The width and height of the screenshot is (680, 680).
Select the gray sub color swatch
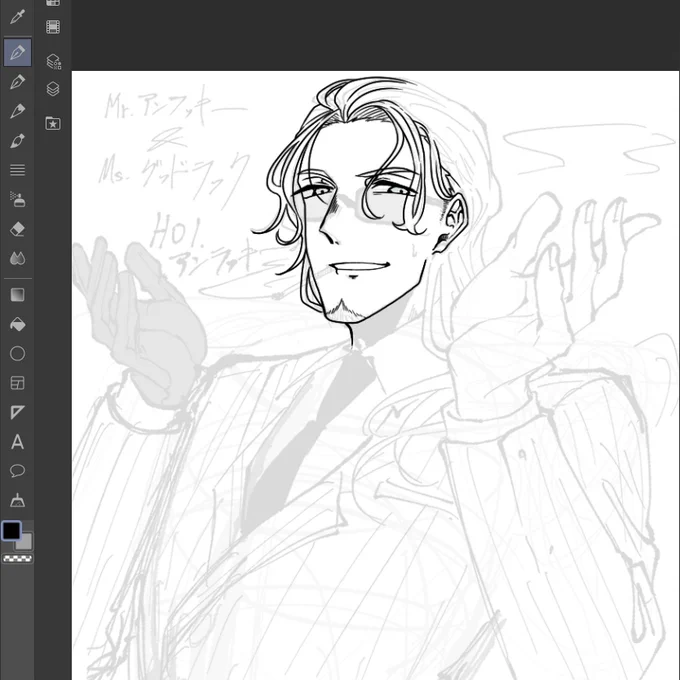(26, 543)
